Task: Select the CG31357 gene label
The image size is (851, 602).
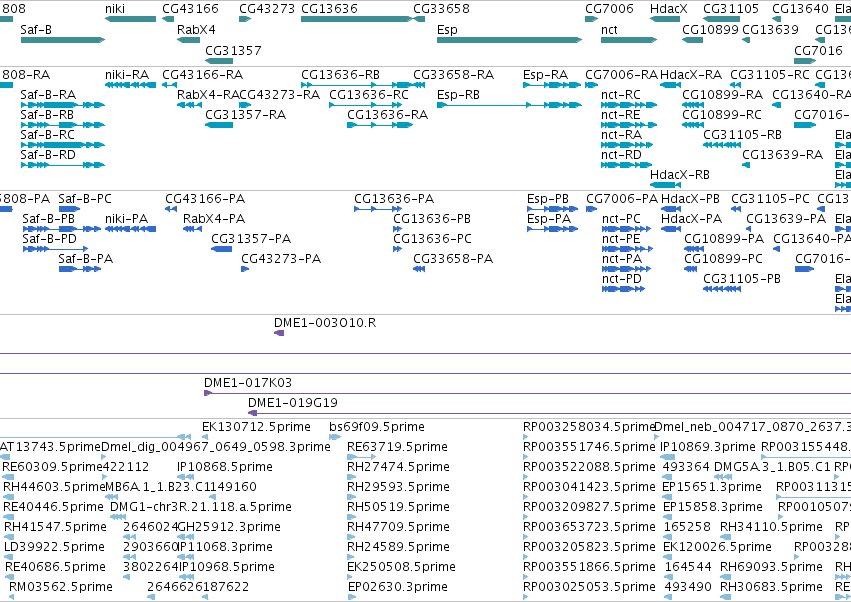Action: click(233, 50)
